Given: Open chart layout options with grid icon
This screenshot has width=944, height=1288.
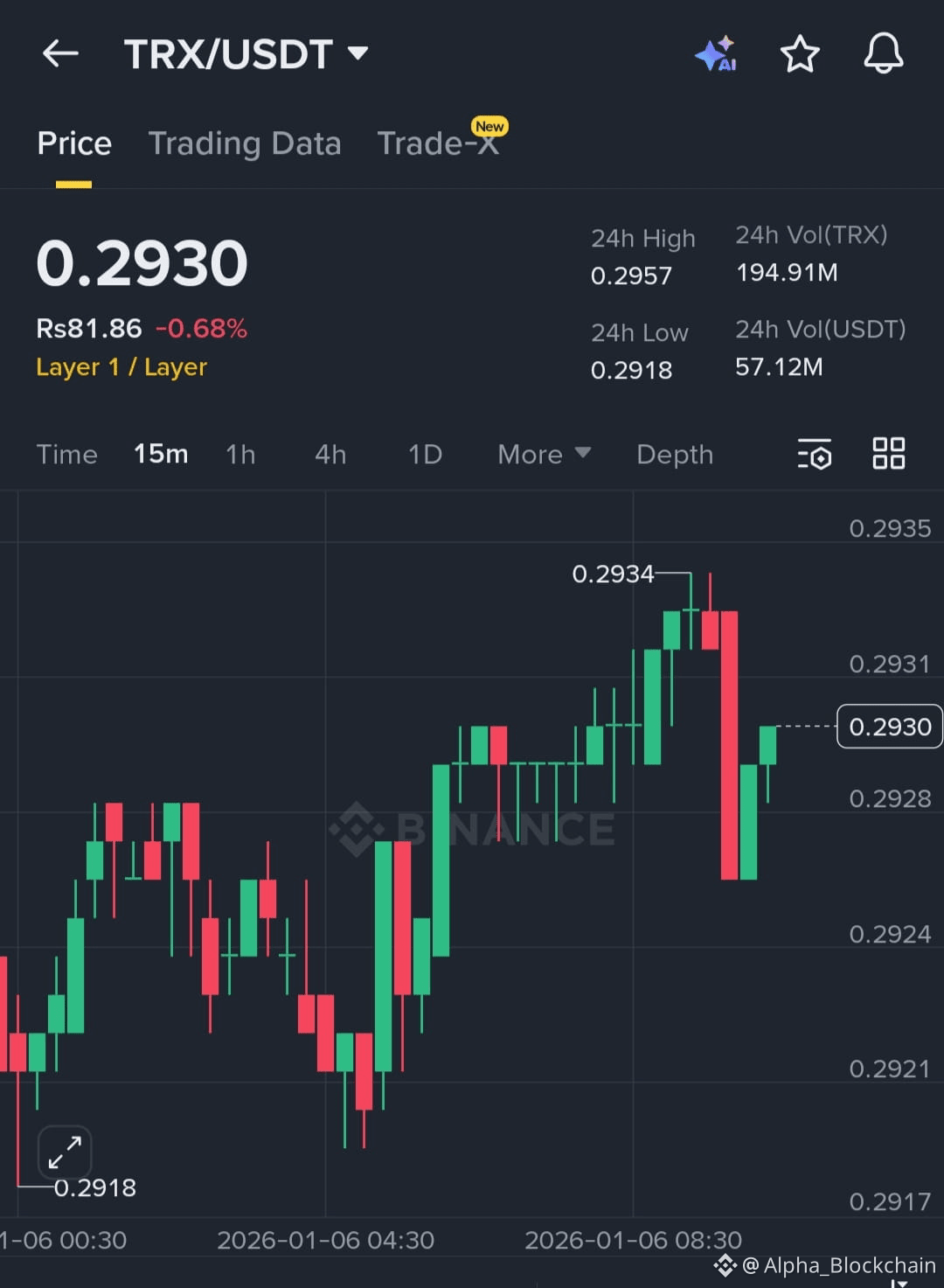Looking at the screenshot, I should click(888, 454).
